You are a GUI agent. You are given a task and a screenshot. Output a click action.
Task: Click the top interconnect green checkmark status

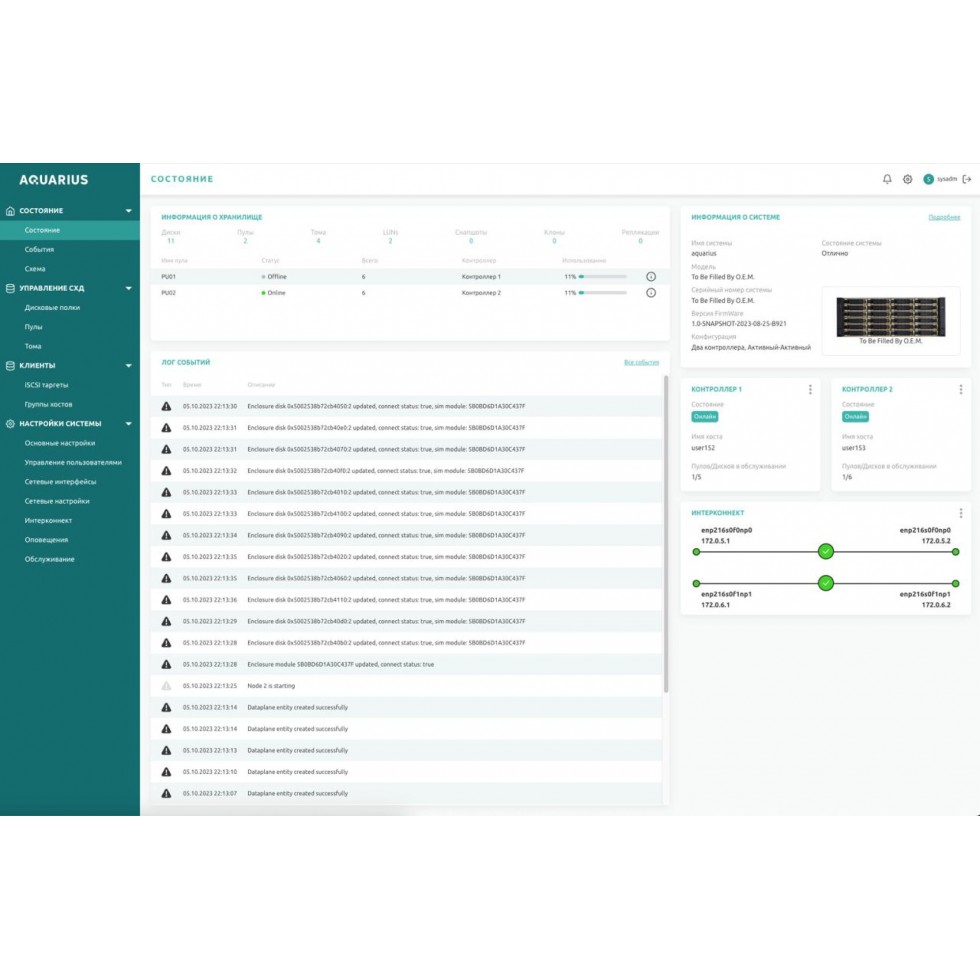point(825,551)
